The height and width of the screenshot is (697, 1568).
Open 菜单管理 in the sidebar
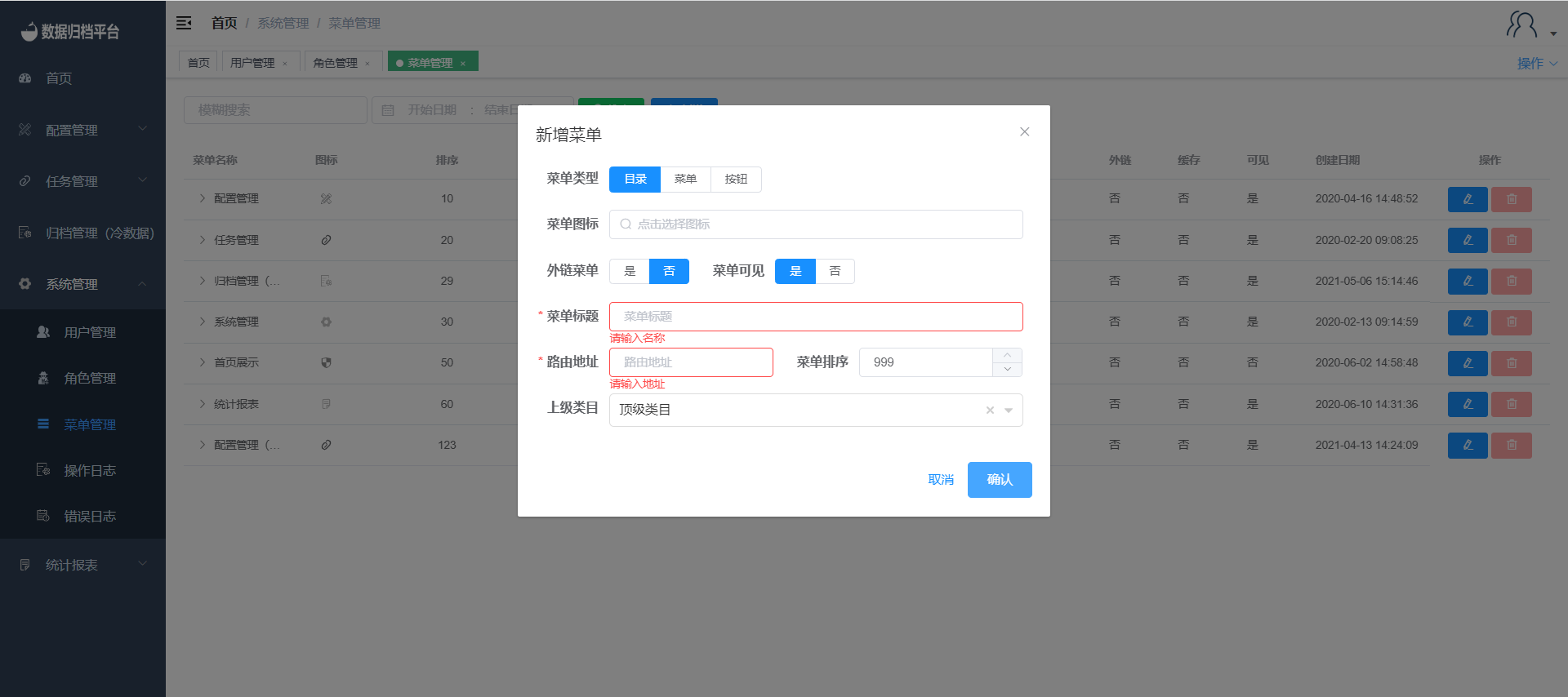pos(82,424)
